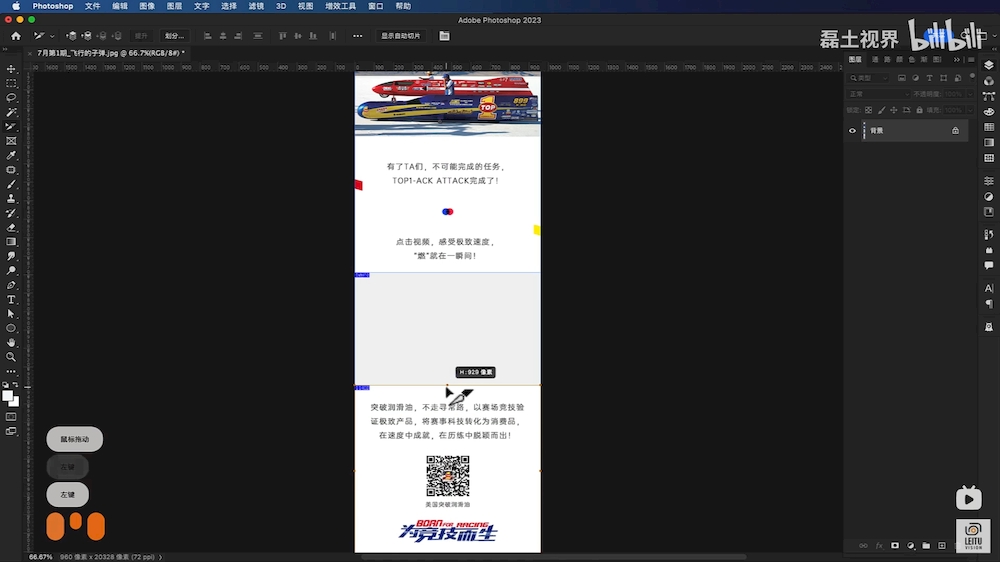Expand hidden panel tabs with double arrow

coord(957,59)
